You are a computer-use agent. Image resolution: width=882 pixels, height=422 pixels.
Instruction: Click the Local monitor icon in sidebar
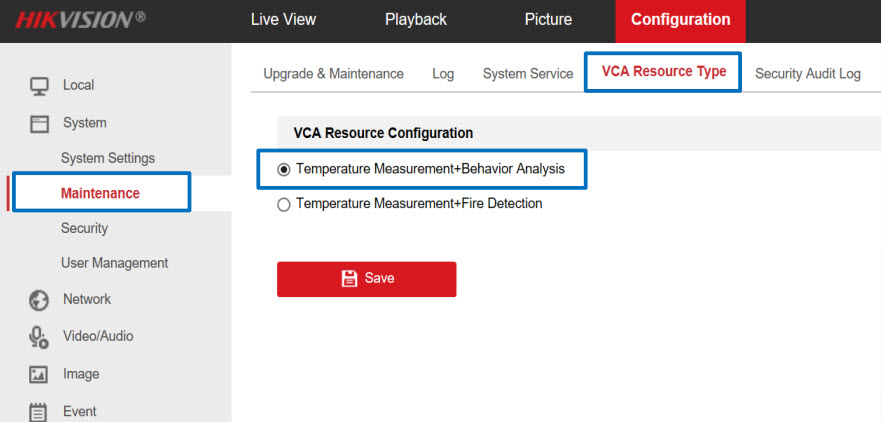[39, 86]
